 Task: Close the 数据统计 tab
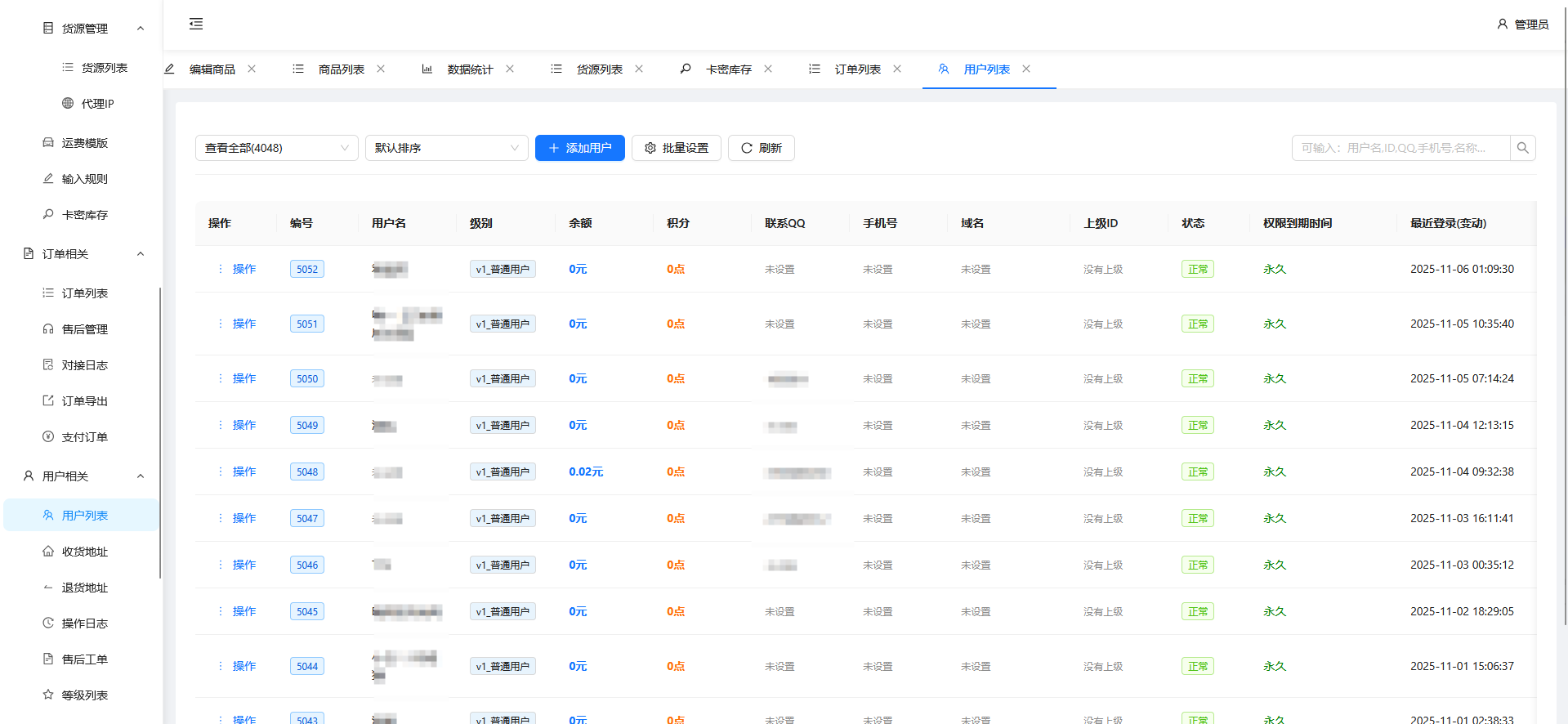click(x=510, y=69)
